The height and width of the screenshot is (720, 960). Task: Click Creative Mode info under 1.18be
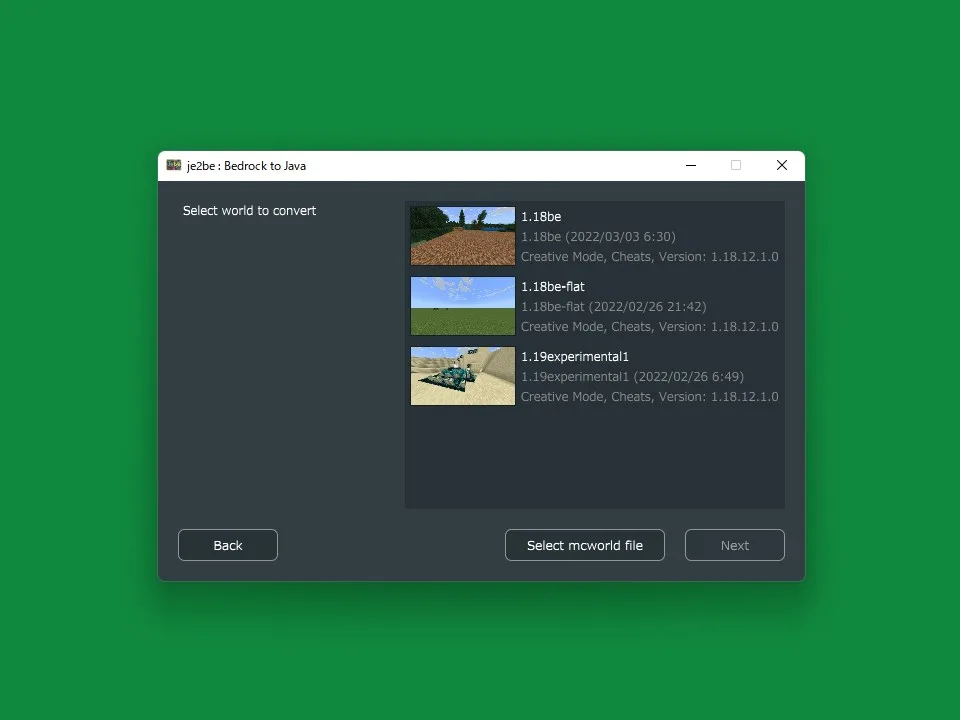click(650, 257)
